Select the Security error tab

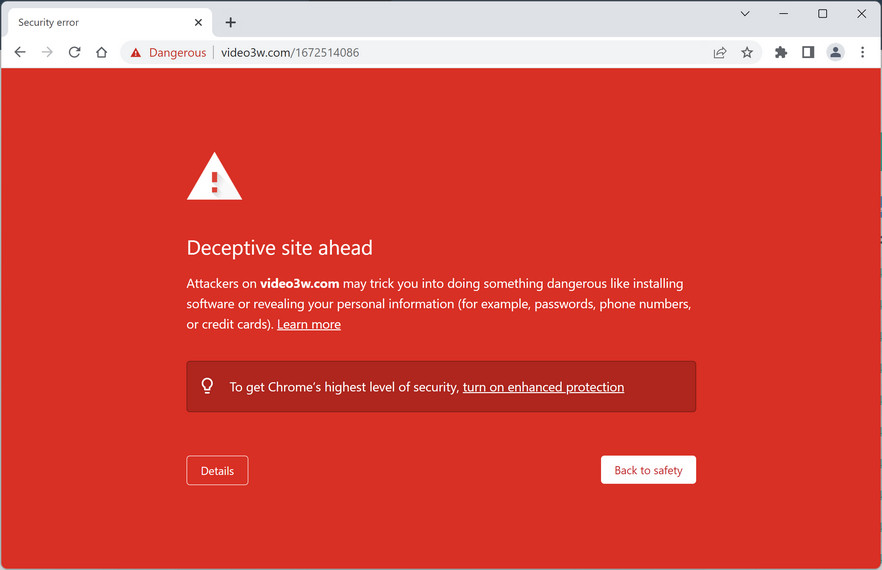click(x=110, y=23)
